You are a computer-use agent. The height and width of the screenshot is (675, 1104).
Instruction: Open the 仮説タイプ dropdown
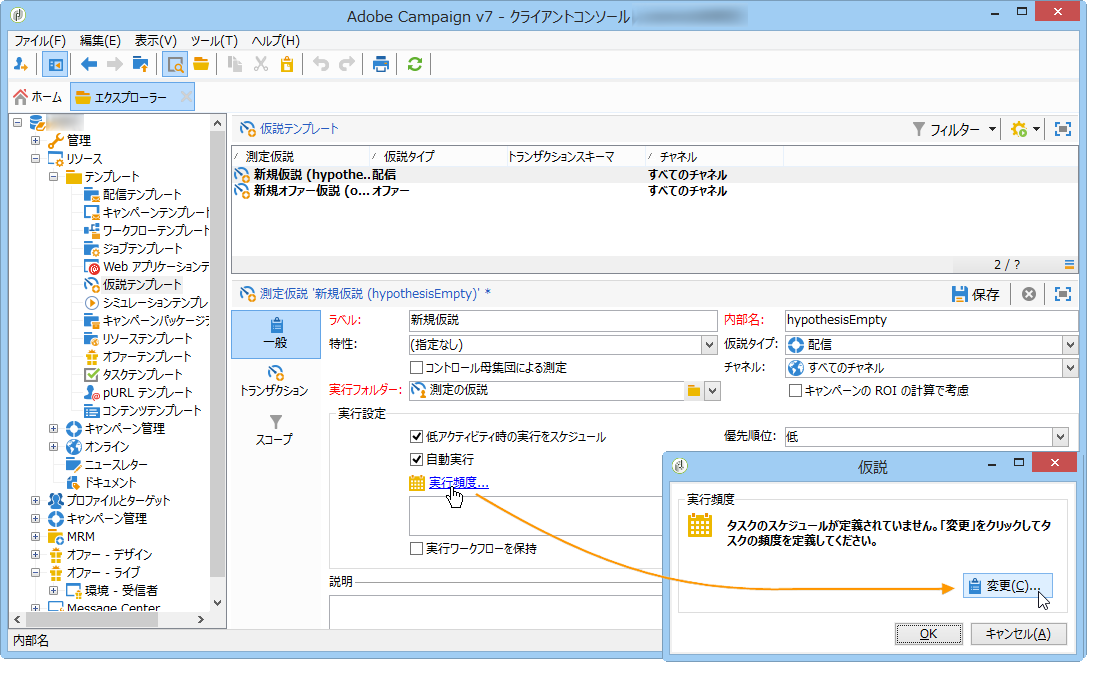pos(1070,345)
